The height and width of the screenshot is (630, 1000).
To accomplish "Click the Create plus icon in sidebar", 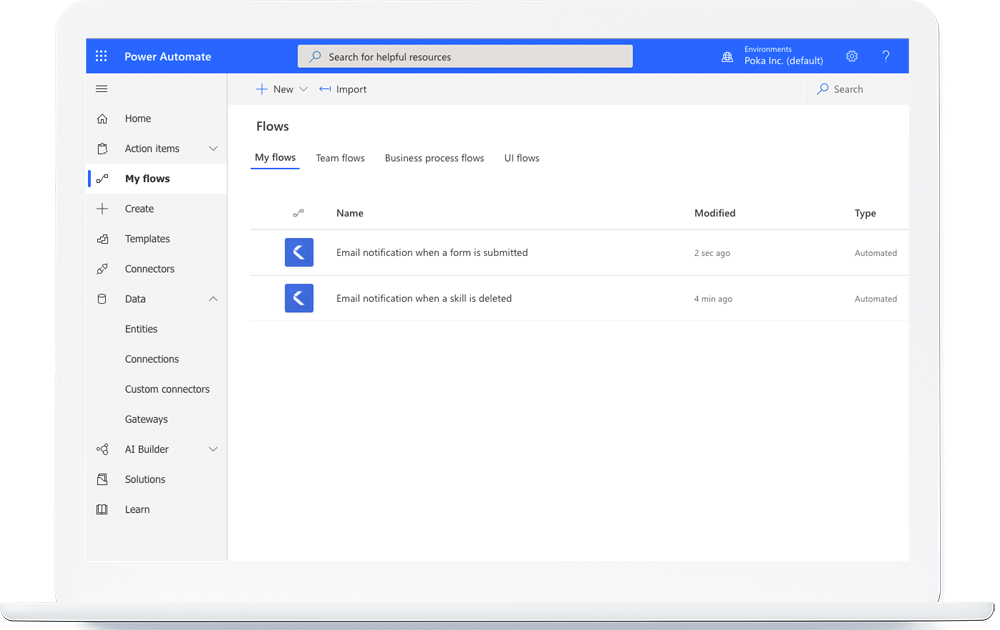I will point(102,209).
